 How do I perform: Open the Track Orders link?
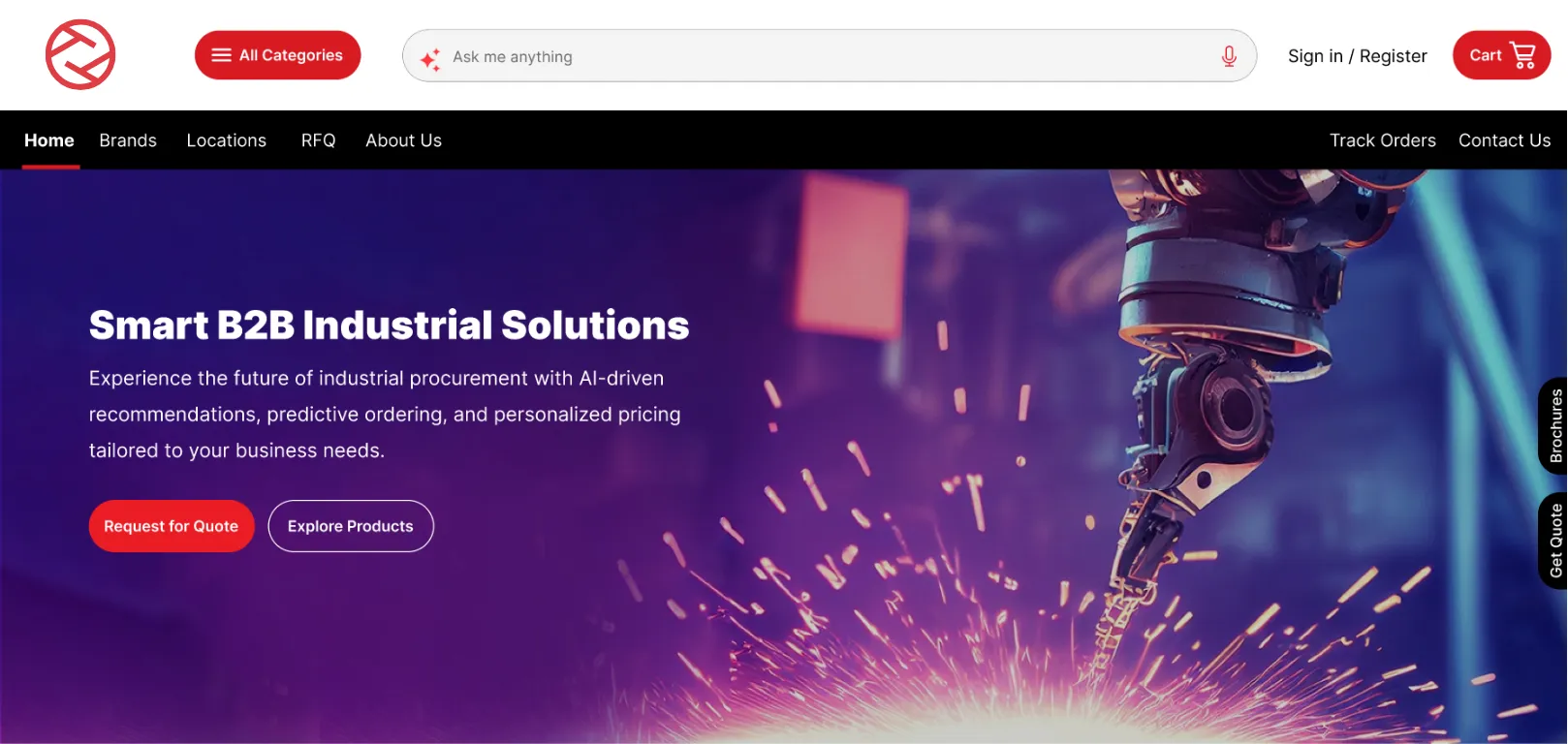pyautogui.click(x=1382, y=140)
